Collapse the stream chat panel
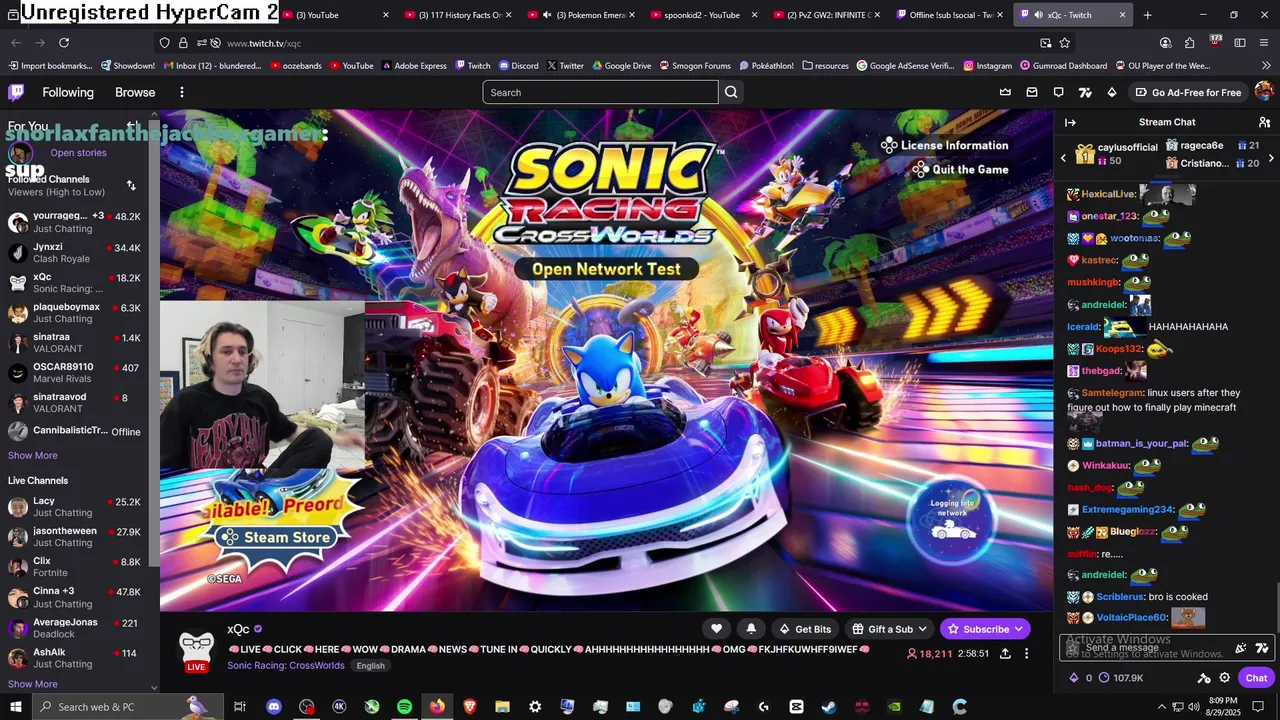 (1070, 122)
